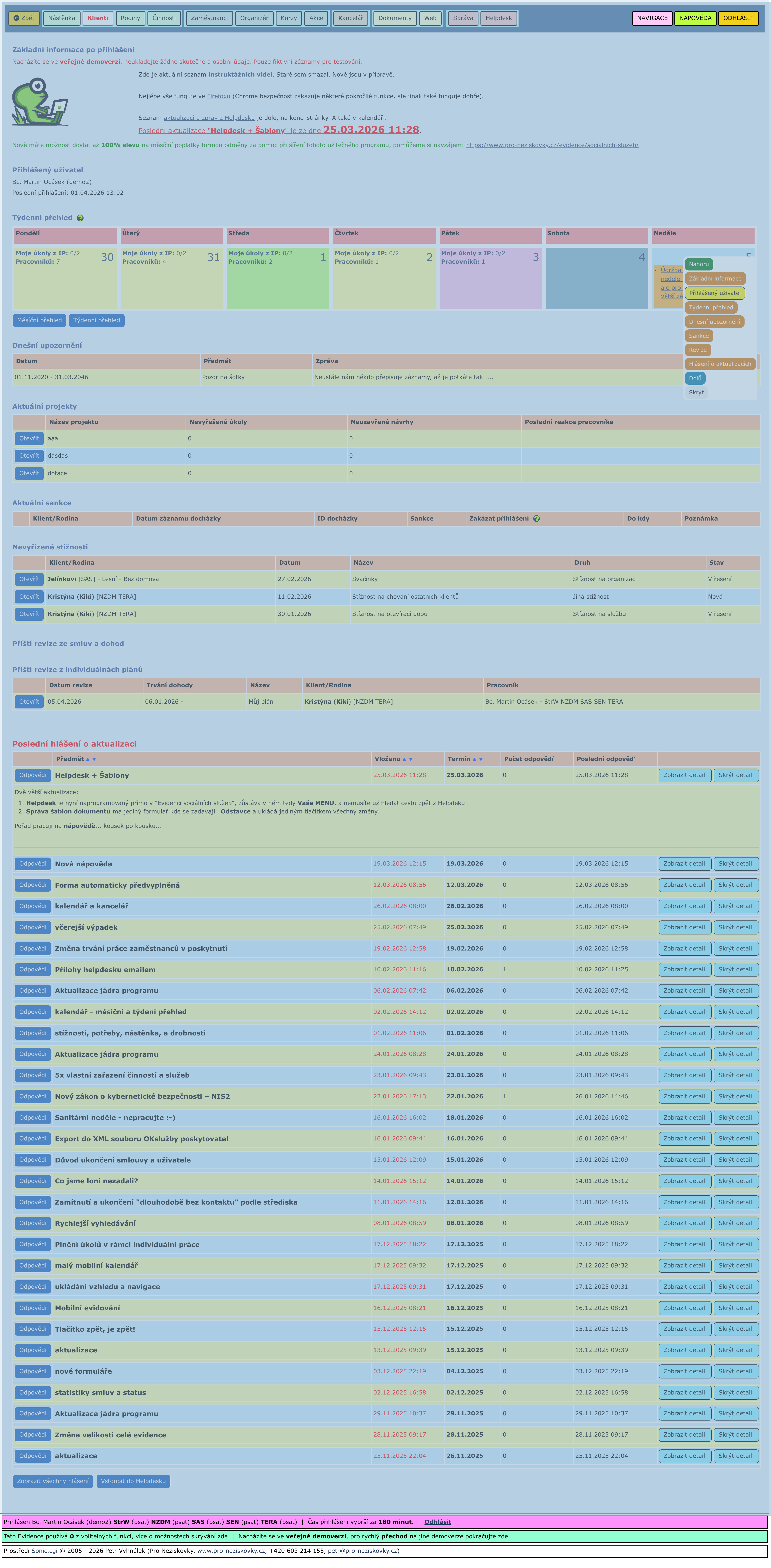Open více o možnostech skrývání link

point(181,1536)
